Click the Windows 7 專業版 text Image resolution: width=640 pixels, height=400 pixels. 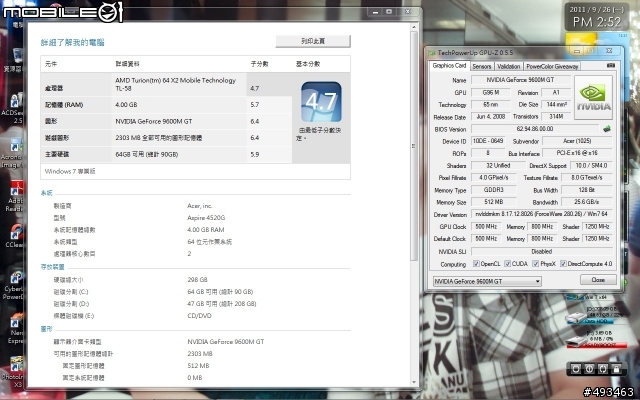[70, 171]
